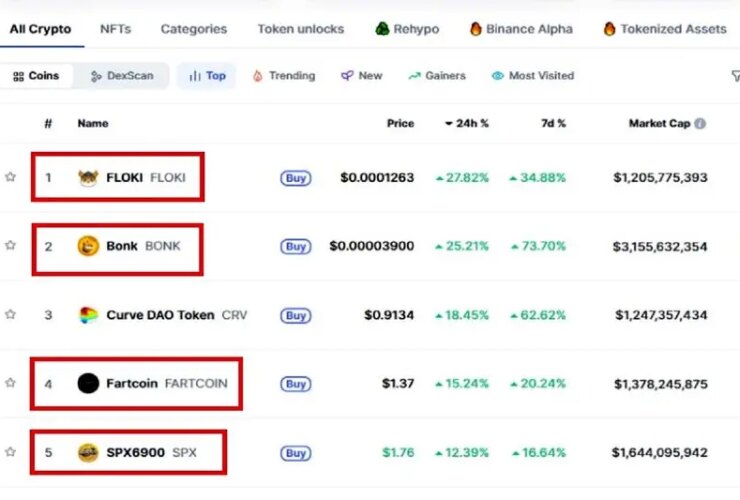Click the Top bar-chart icon
The width and height of the screenshot is (740, 500).
pos(195,76)
